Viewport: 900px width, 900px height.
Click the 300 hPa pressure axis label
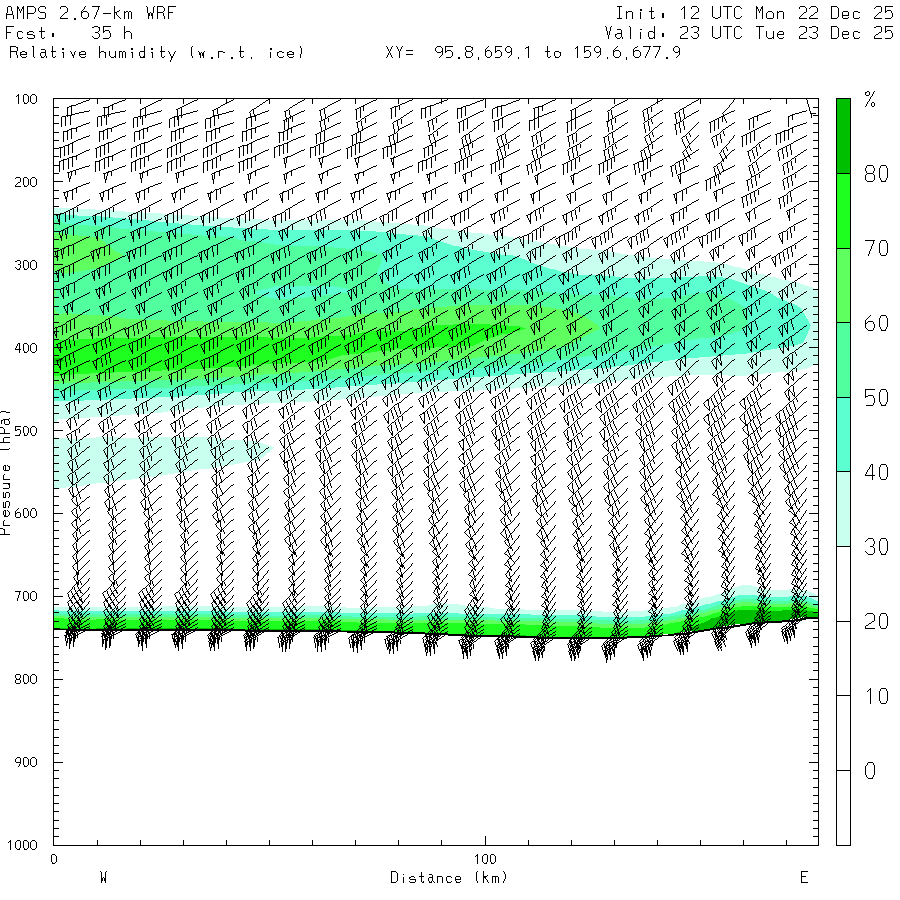pos(26,265)
